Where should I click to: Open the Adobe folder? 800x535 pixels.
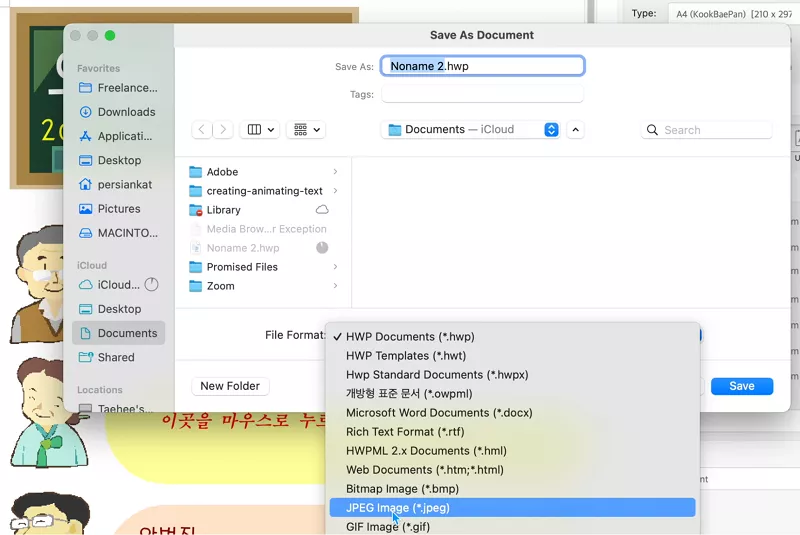(264, 172)
